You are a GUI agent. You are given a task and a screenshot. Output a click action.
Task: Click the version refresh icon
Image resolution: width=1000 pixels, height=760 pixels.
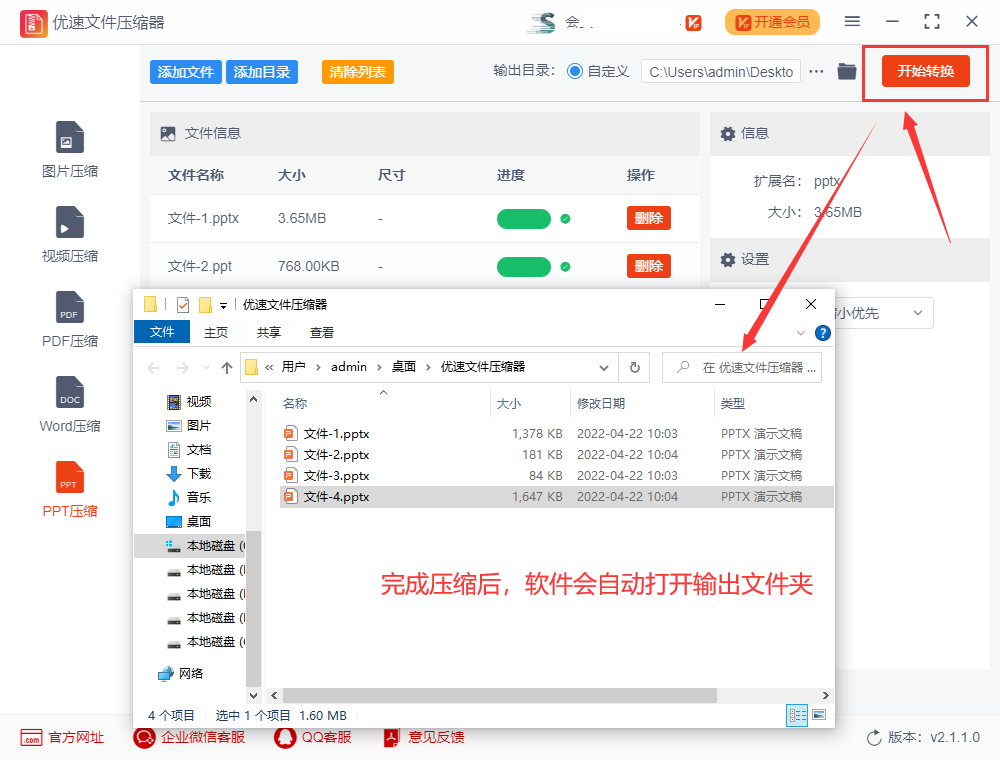click(x=874, y=738)
